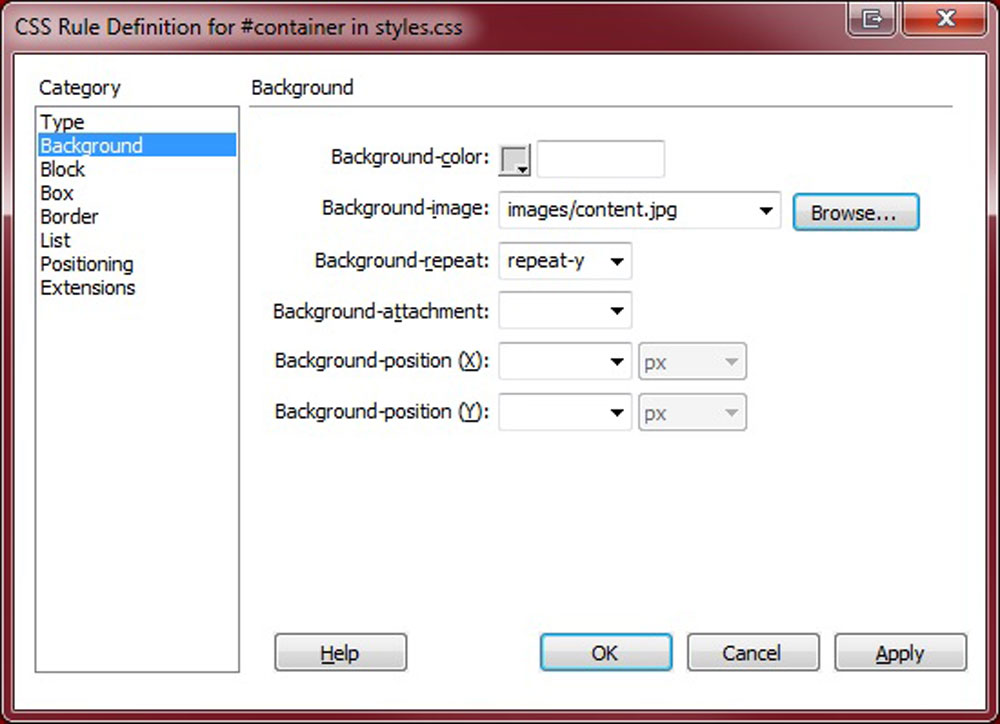
Task: Go to the Positioning category
Action: pyautogui.click(x=86, y=265)
